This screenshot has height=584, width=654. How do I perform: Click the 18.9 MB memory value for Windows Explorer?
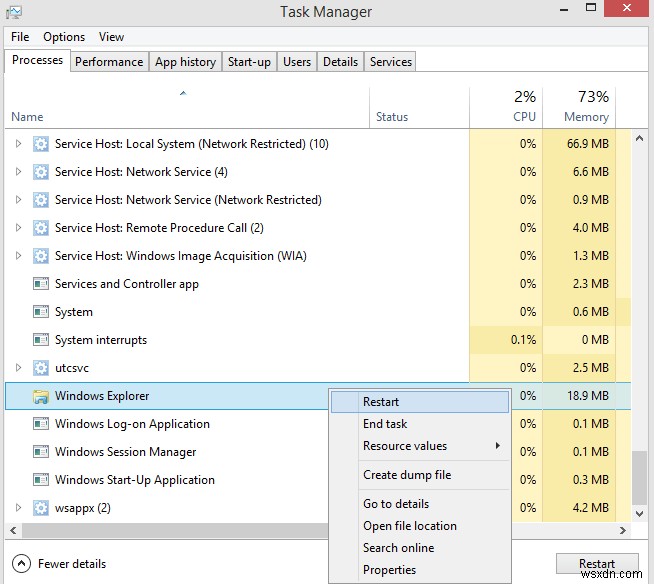[x=588, y=396]
